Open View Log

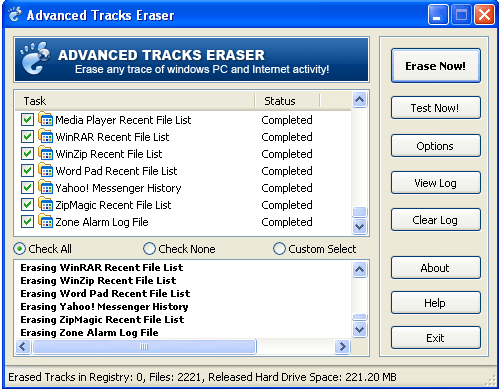pos(436,183)
